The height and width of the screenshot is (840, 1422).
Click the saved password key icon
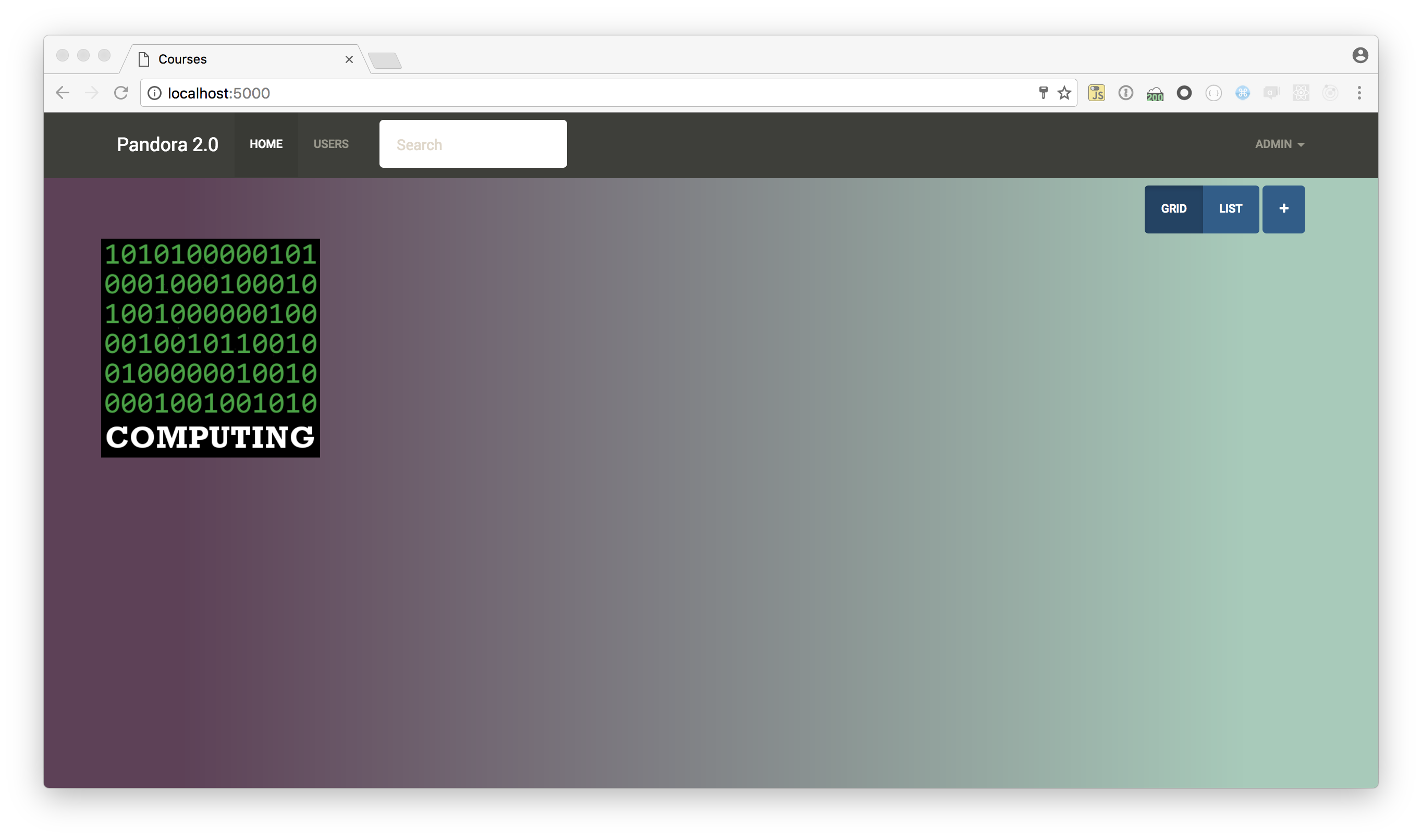[x=1043, y=93]
